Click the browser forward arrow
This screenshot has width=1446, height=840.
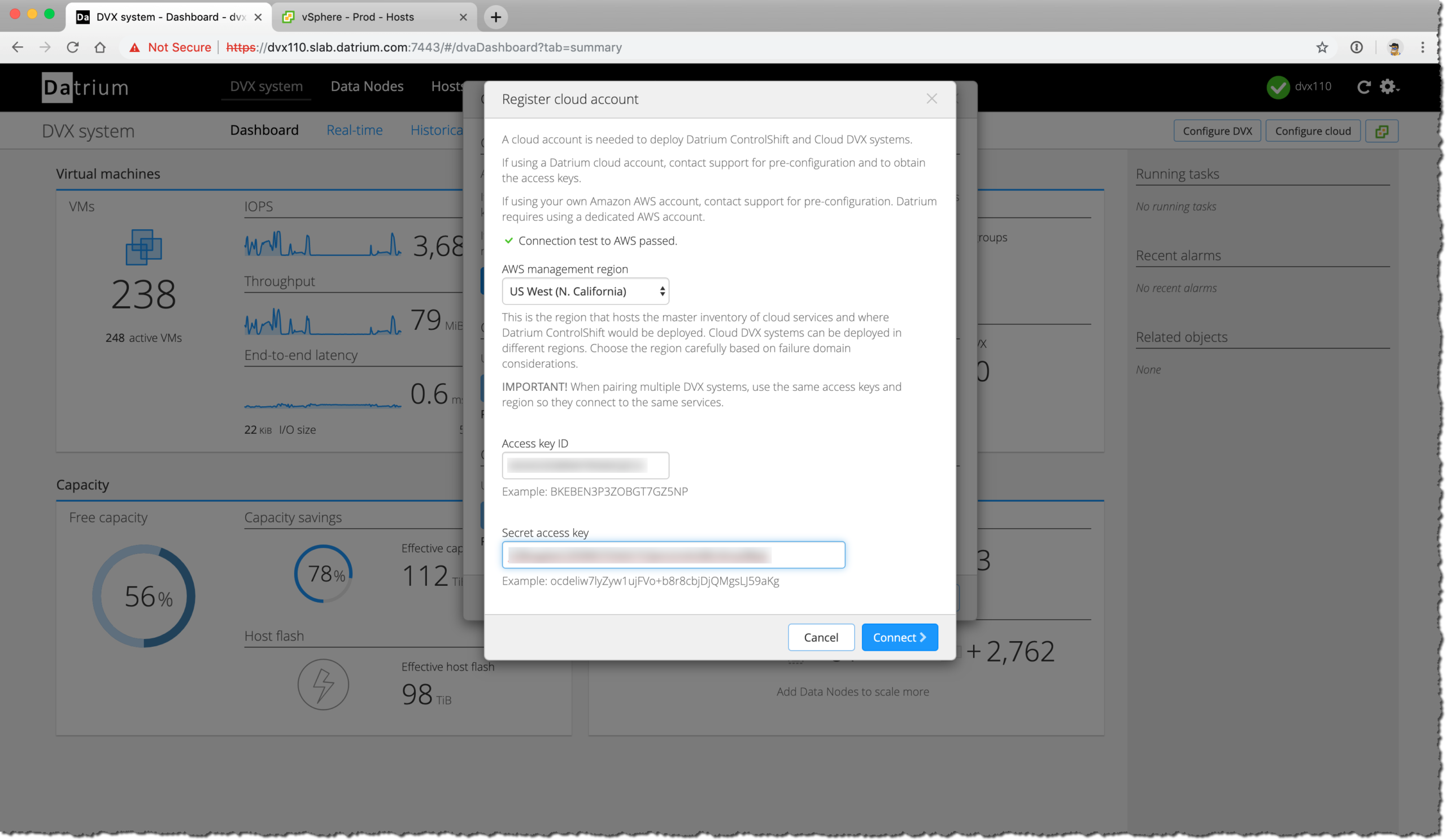coord(45,47)
